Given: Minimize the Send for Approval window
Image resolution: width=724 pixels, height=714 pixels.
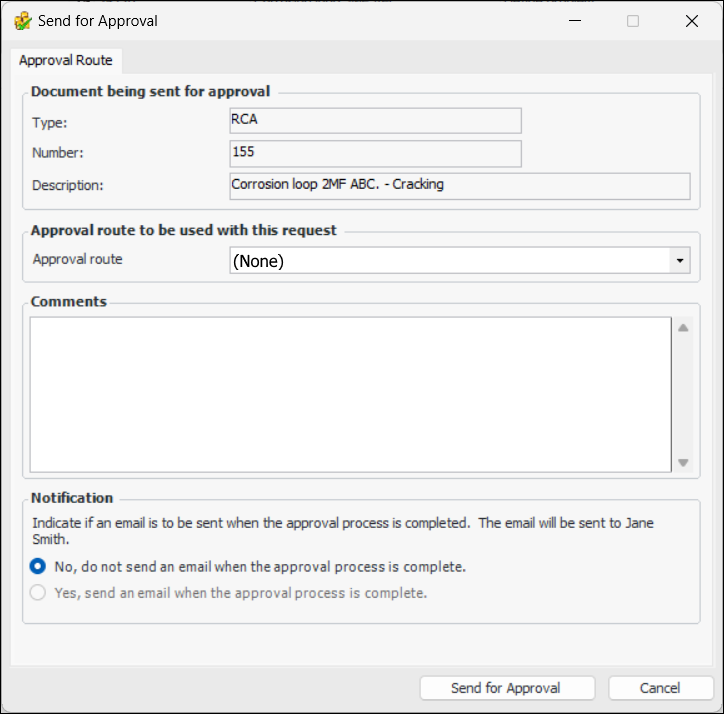Looking at the screenshot, I should [574, 21].
